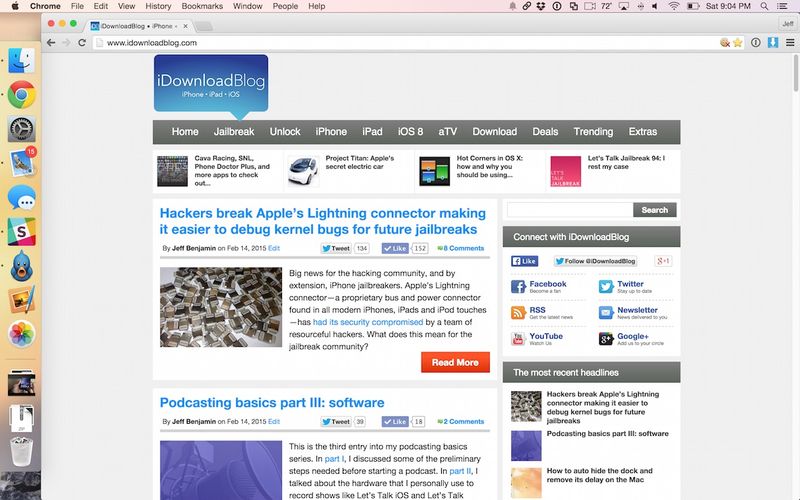Like the Podcasting basics article
The height and width of the screenshot is (500, 800).
pyautogui.click(x=395, y=421)
